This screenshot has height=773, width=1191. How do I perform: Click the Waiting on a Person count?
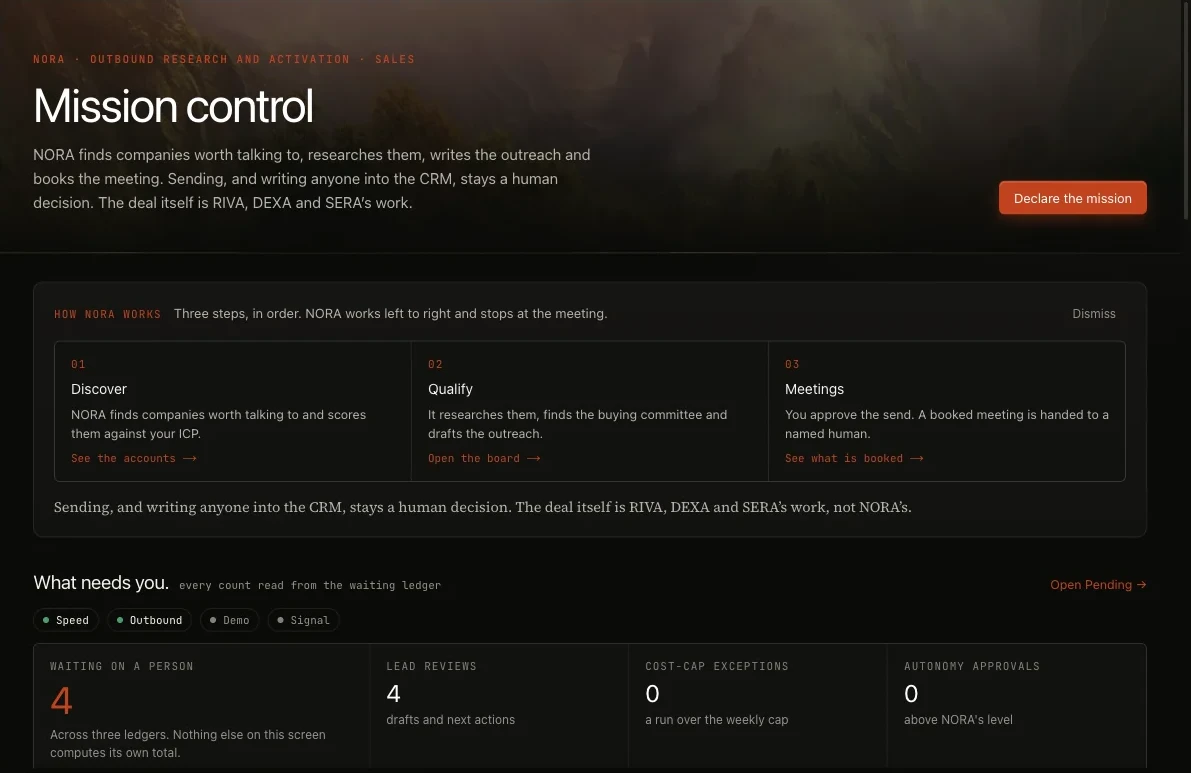click(x=61, y=700)
